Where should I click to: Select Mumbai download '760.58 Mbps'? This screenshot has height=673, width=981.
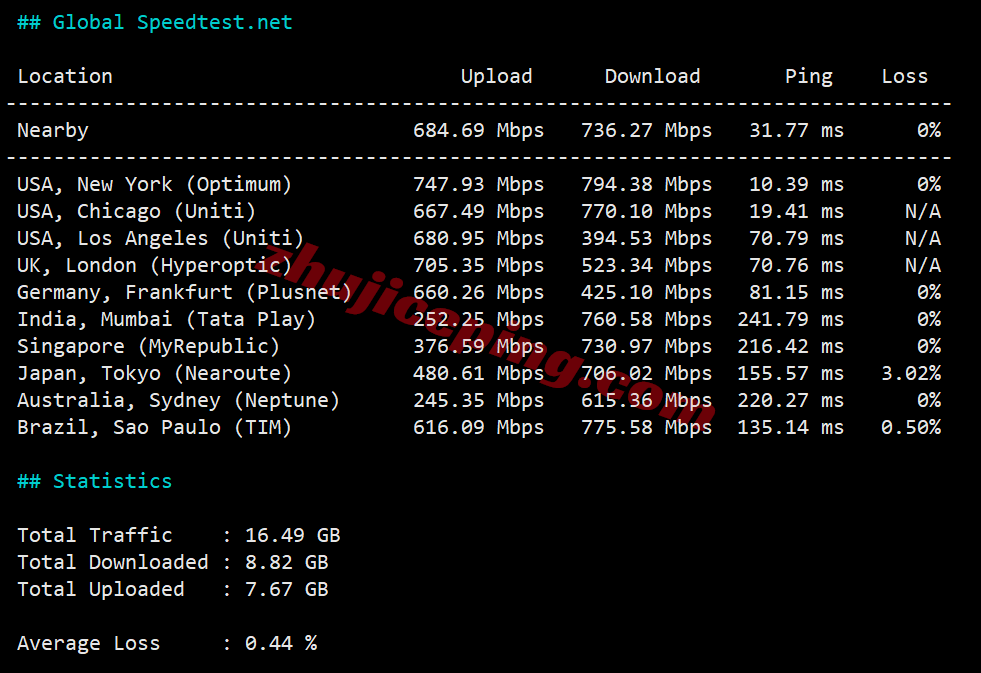[x=646, y=319]
